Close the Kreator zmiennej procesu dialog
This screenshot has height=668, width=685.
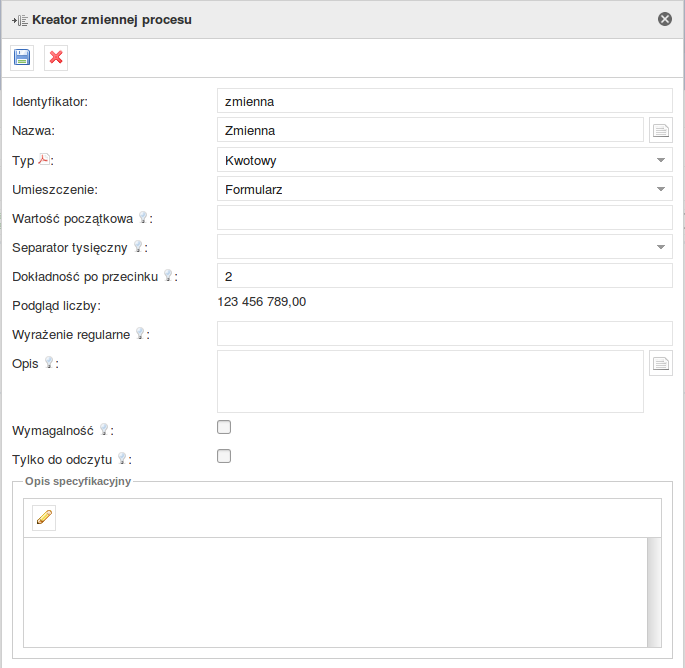coord(664,19)
